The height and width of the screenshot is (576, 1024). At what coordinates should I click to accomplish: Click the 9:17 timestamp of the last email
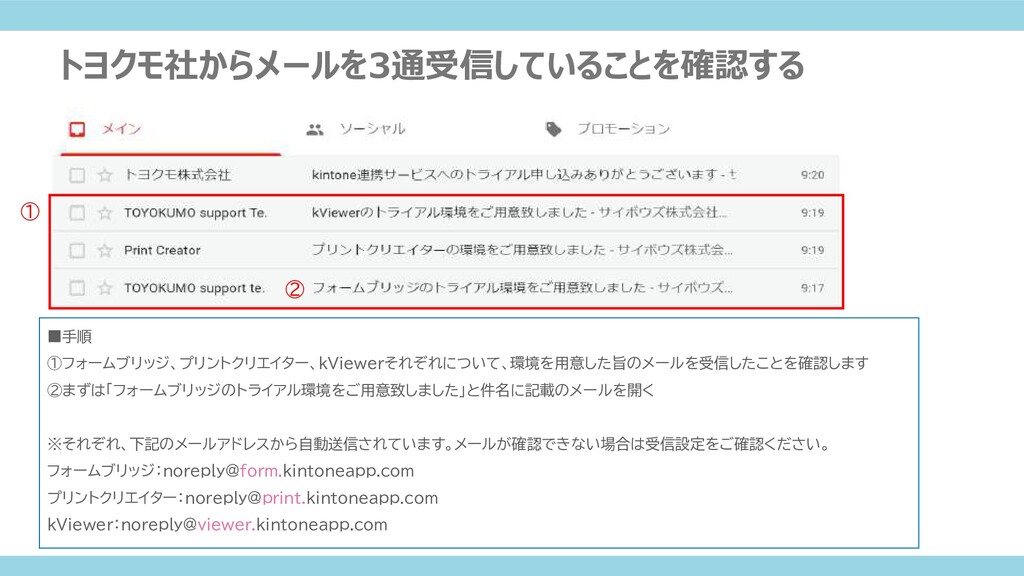[x=812, y=288]
